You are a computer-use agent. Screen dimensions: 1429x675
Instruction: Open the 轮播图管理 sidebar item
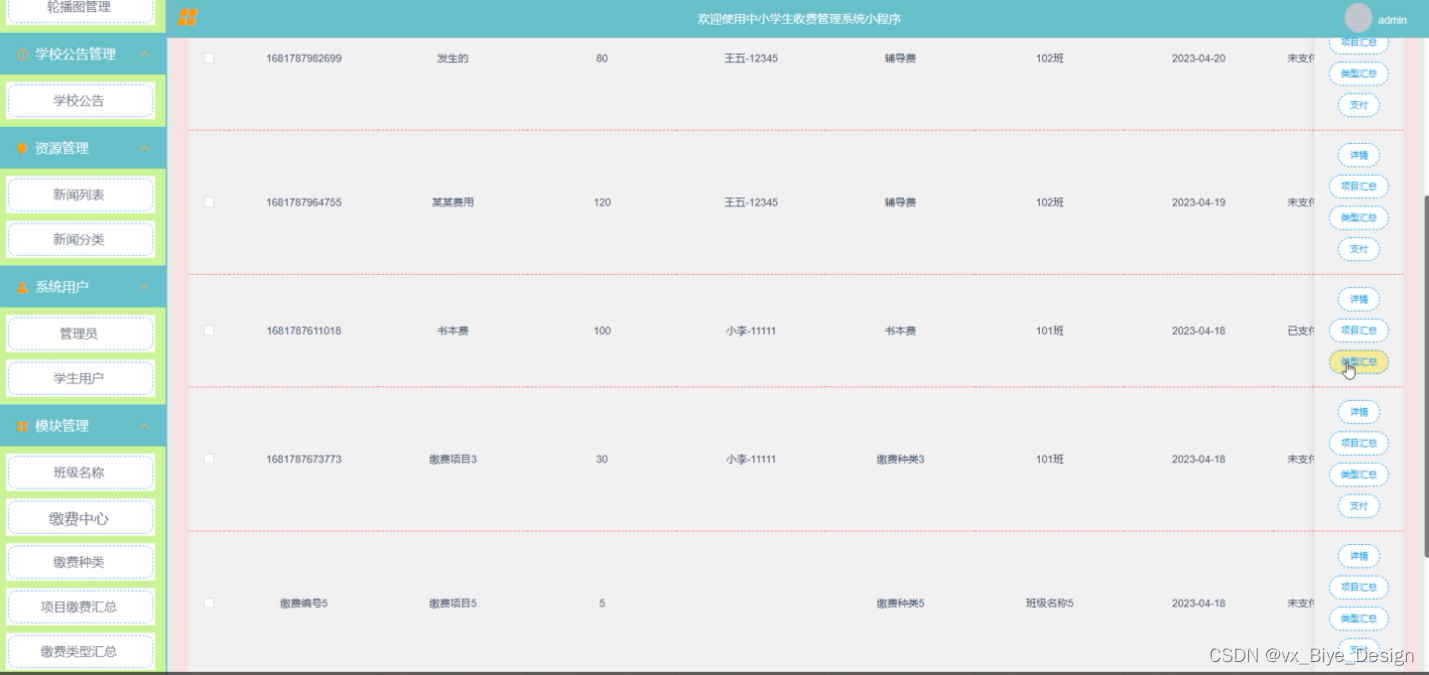pos(80,9)
